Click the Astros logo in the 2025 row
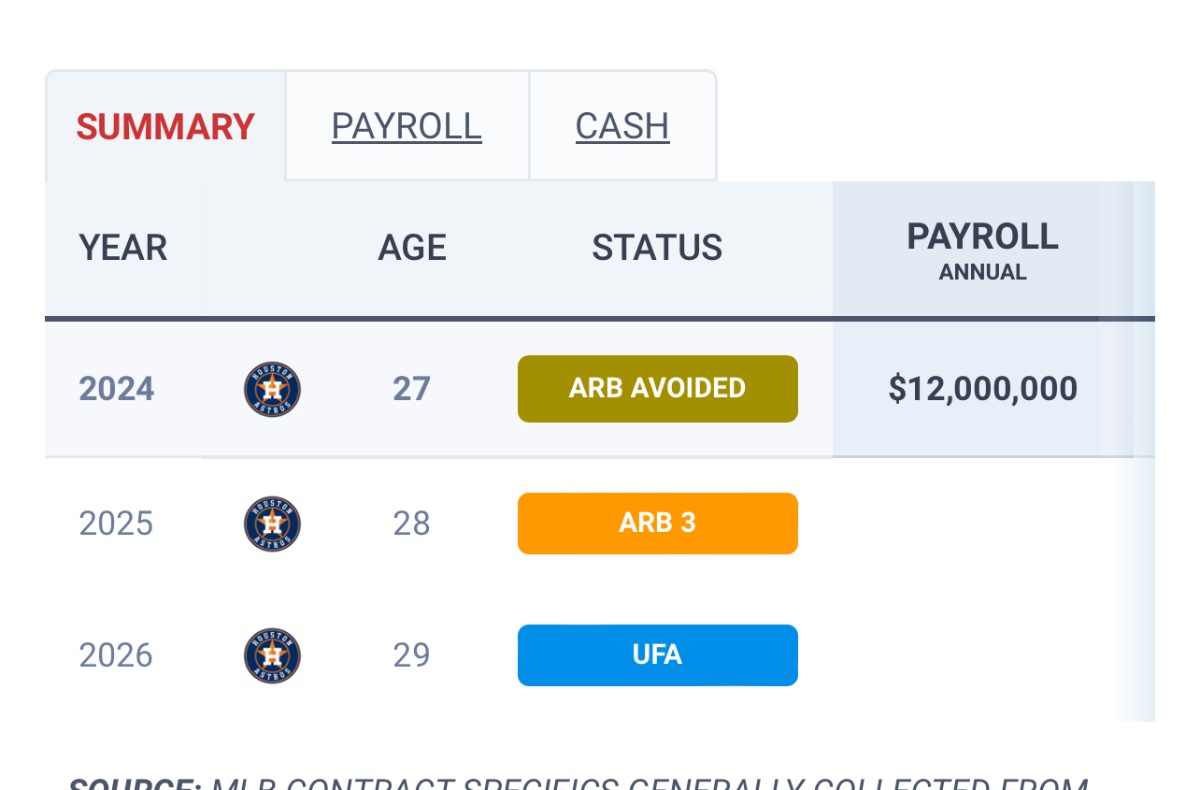Screen dimensions: 1200x790 coord(272,523)
